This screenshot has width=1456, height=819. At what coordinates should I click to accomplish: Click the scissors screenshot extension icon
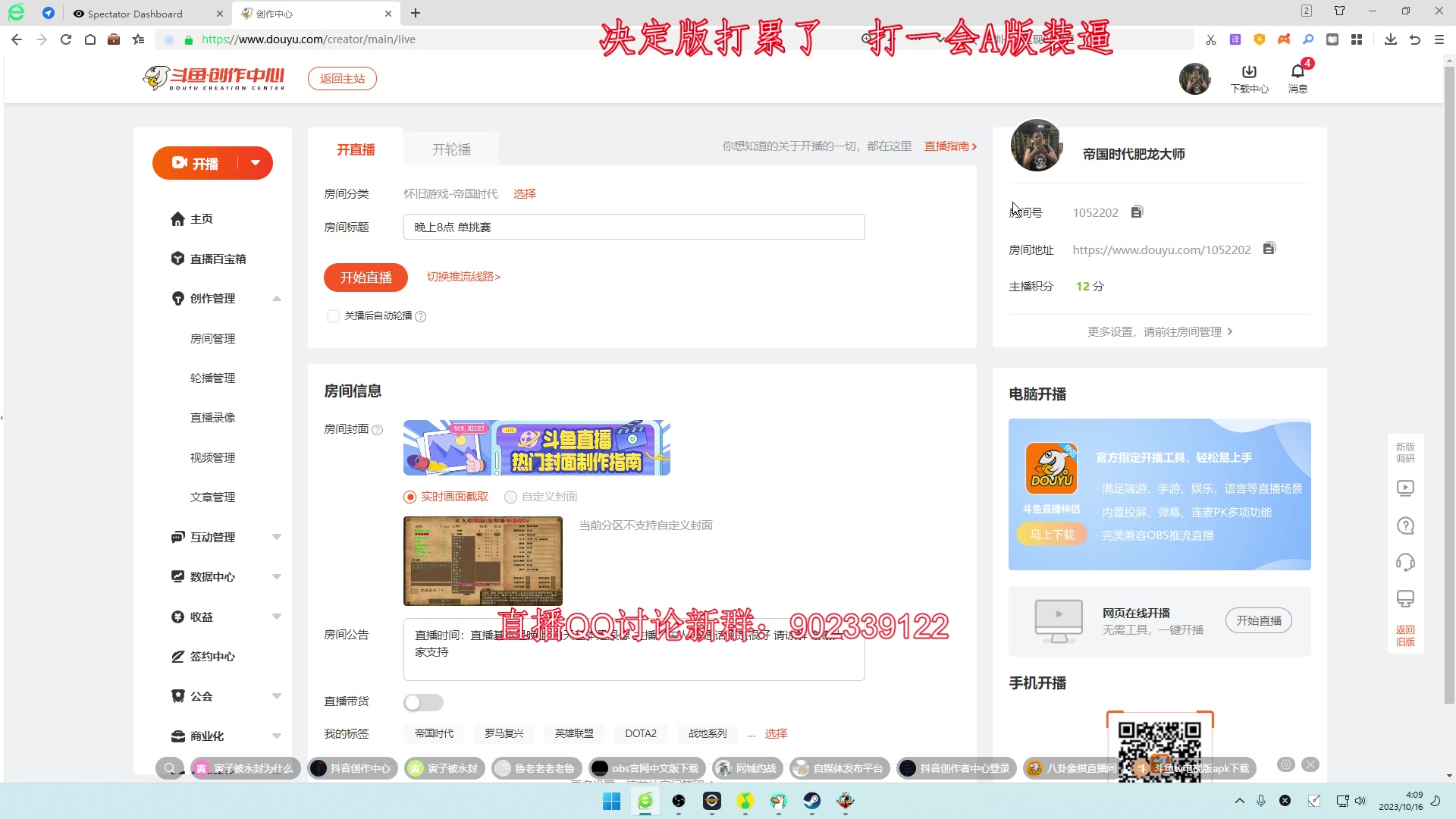tap(1210, 39)
